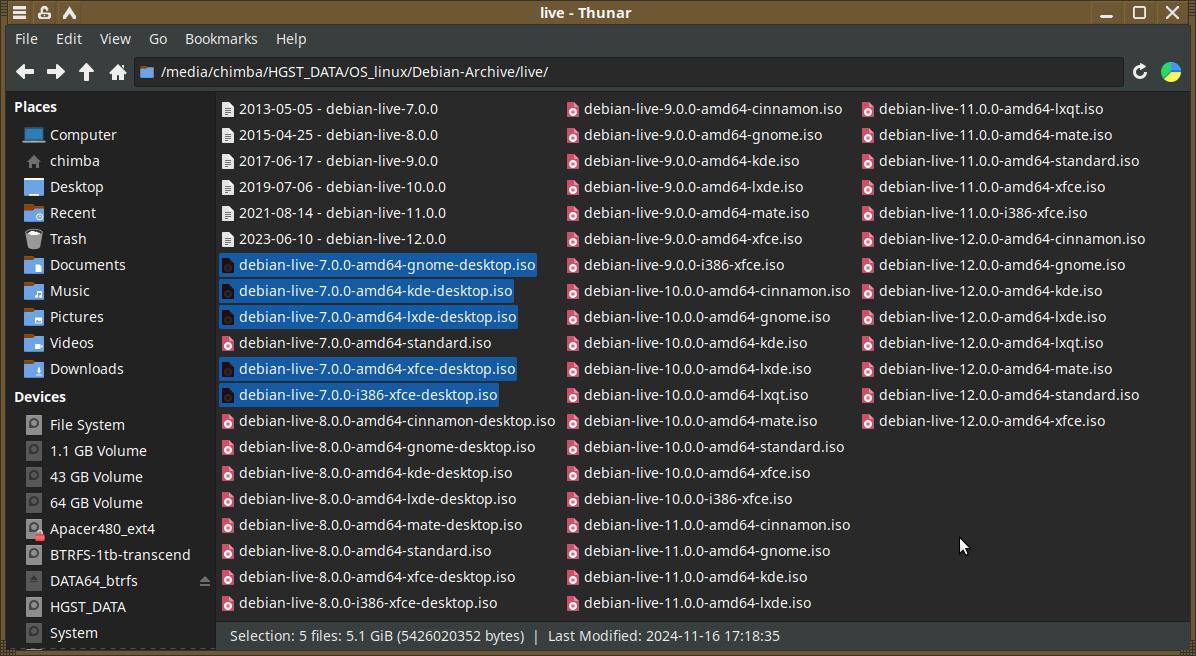Click the stick/pin window icon in the title bar
This screenshot has width=1196, height=656.
44,12
